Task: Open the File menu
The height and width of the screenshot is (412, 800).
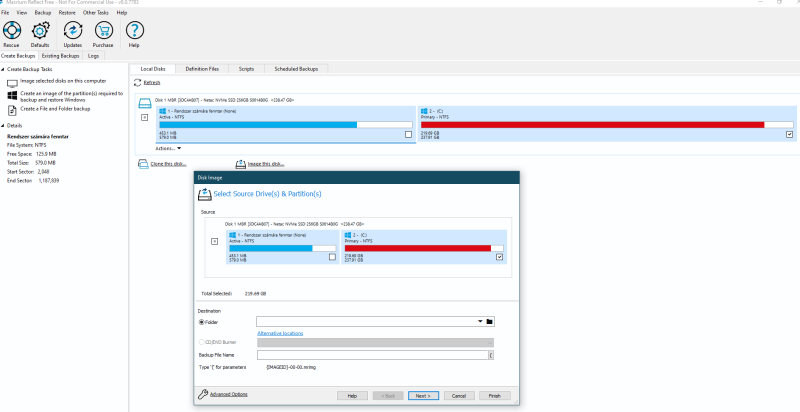Action: pos(5,13)
